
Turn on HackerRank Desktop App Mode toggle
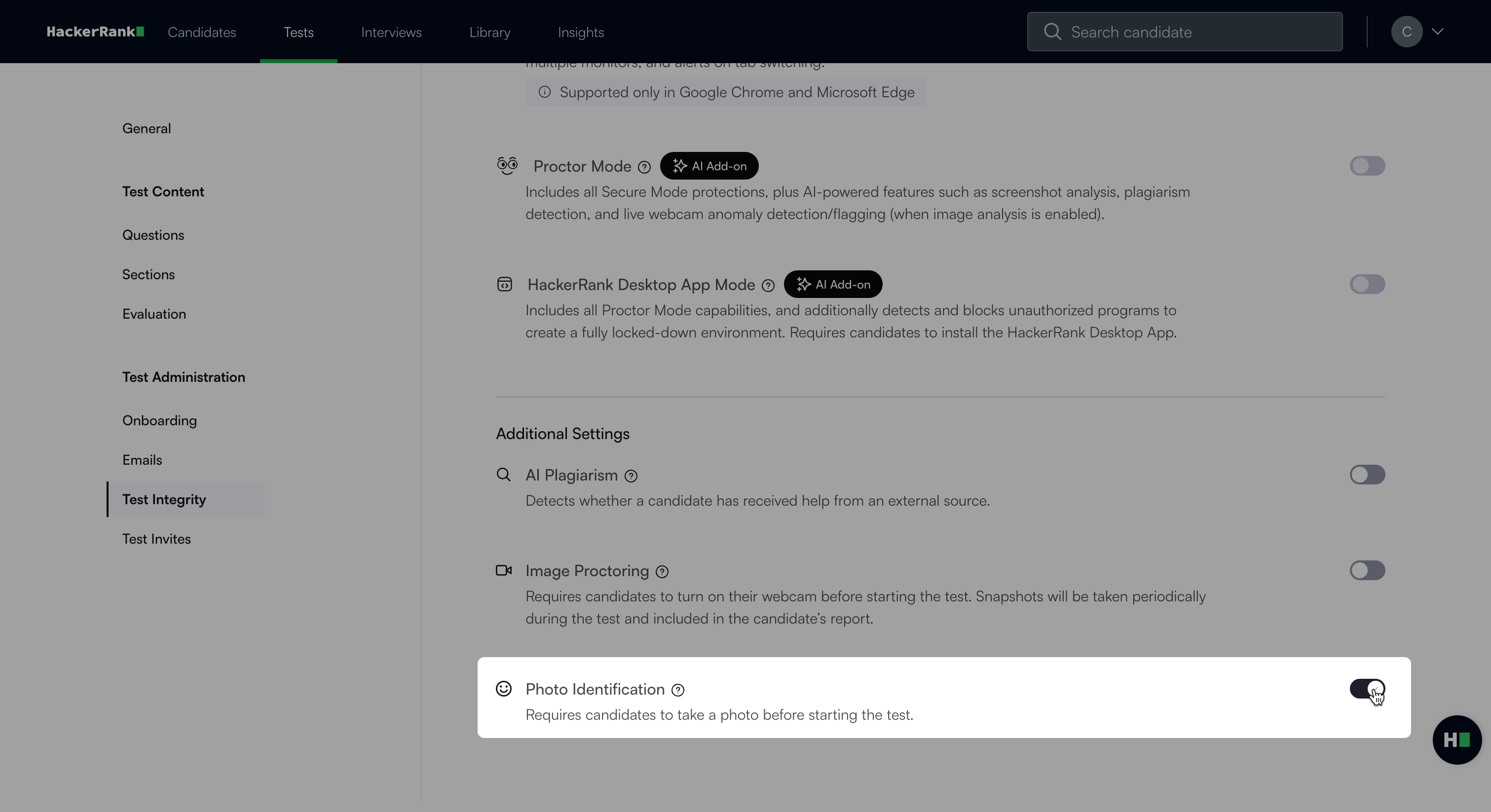click(x=1367, y=284)
